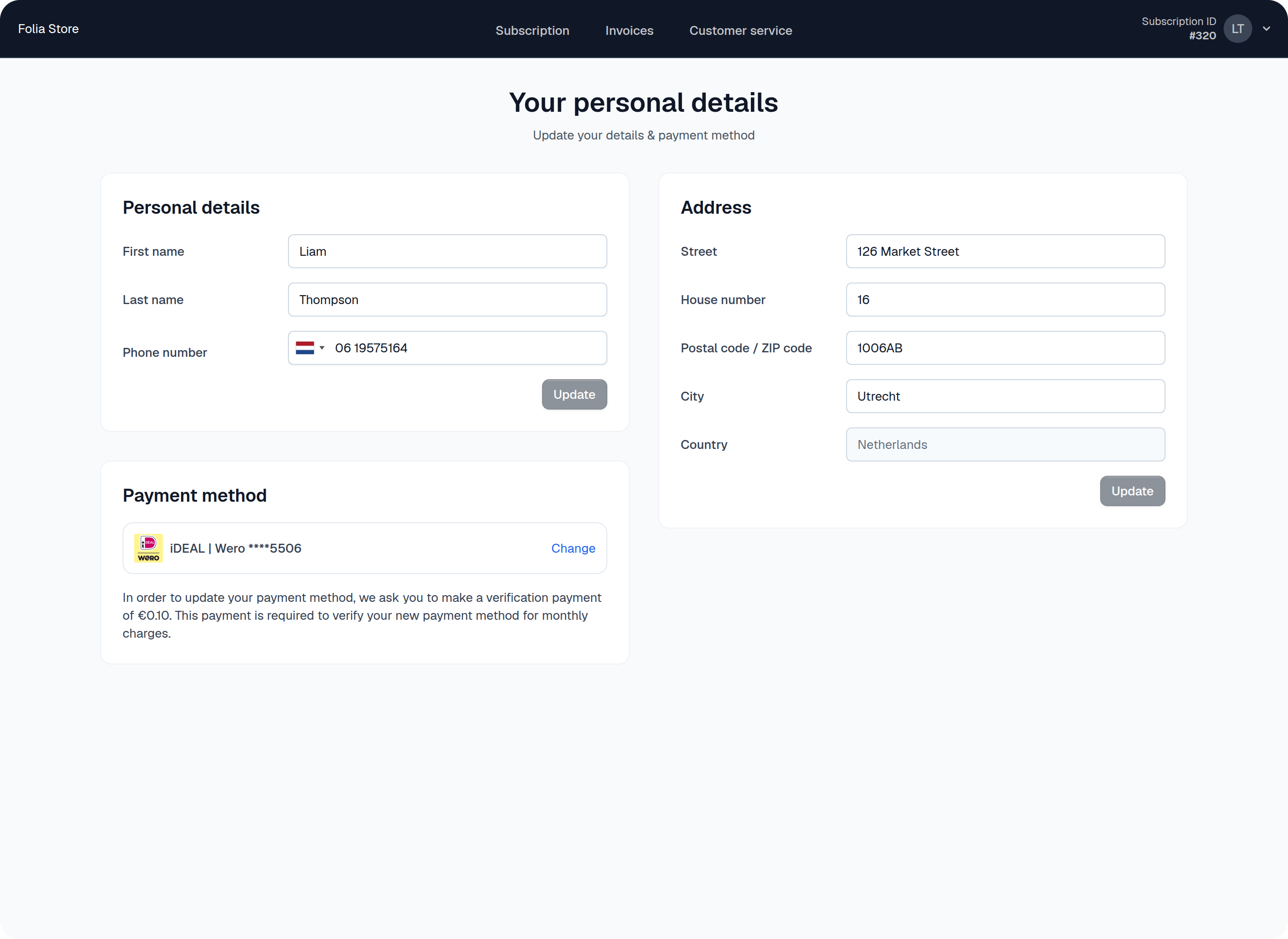The width and height of the screenshot is (1288, 939).
Task: Open Customer service from the navigation
Action: [x=741, y=31]
